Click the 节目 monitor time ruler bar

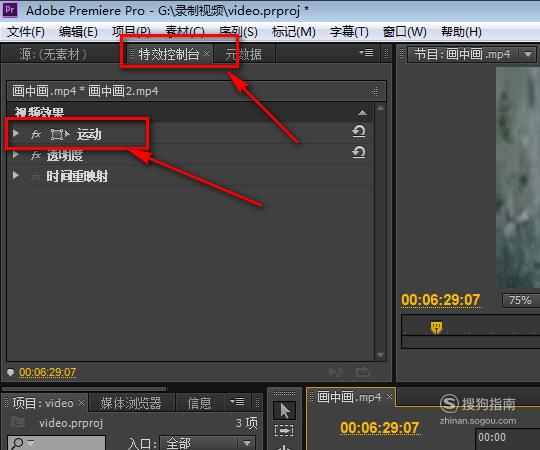coord(470,325)
